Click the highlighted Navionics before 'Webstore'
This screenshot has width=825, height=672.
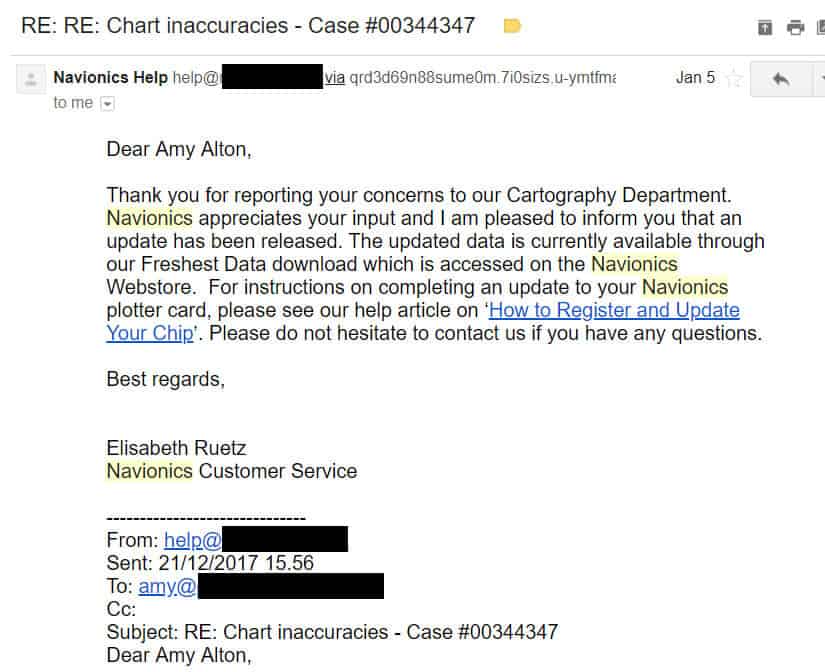point(634,264)
